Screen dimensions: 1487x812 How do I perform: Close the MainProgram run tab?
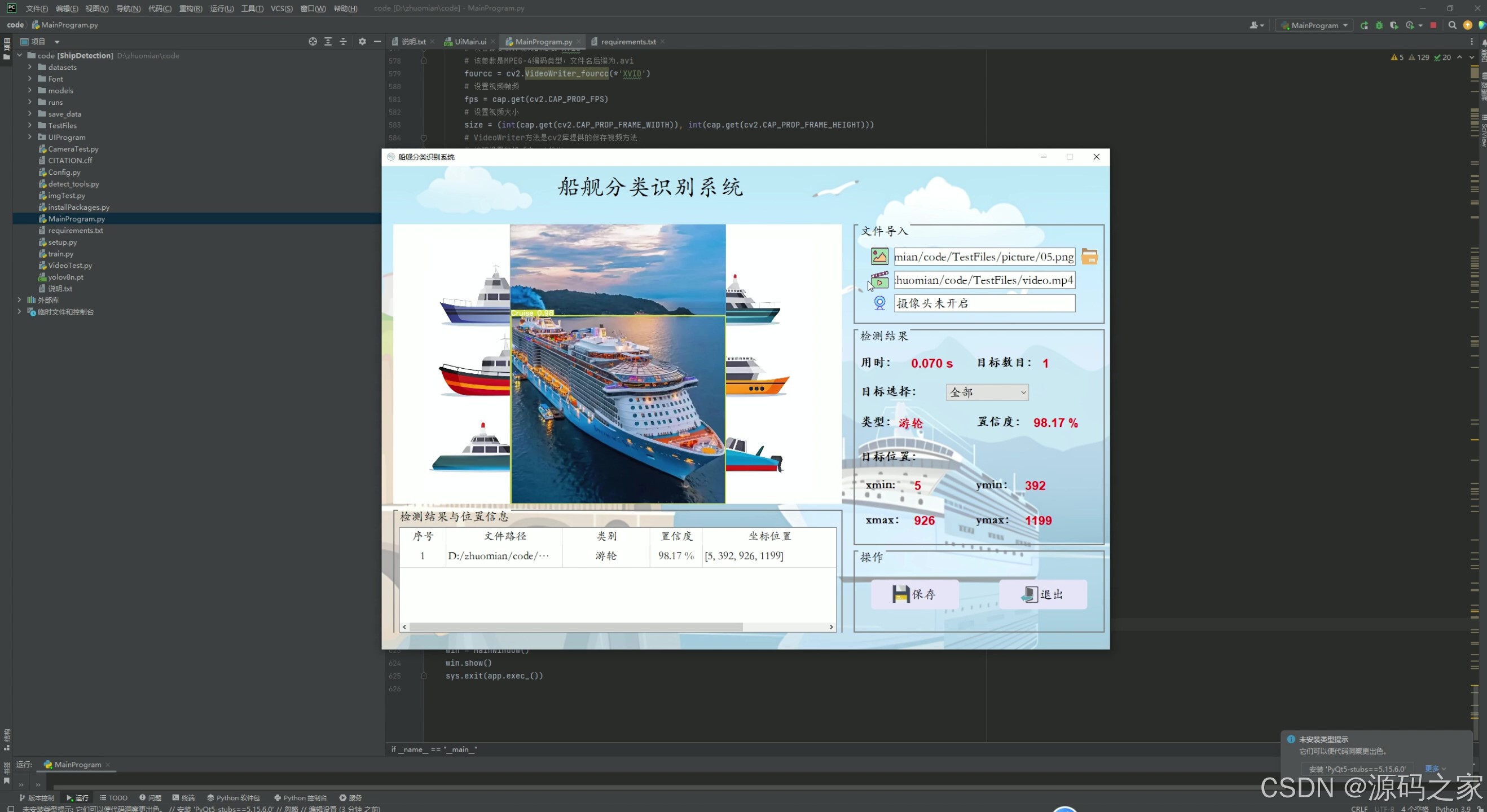(x=108, y=764)
